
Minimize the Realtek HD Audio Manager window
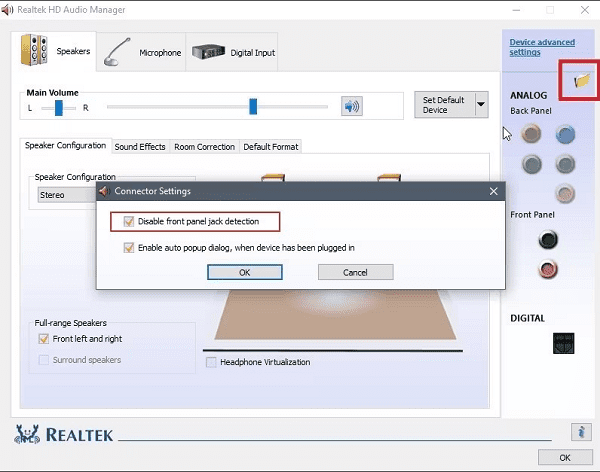pyautogui.click(x=516, y=10)
